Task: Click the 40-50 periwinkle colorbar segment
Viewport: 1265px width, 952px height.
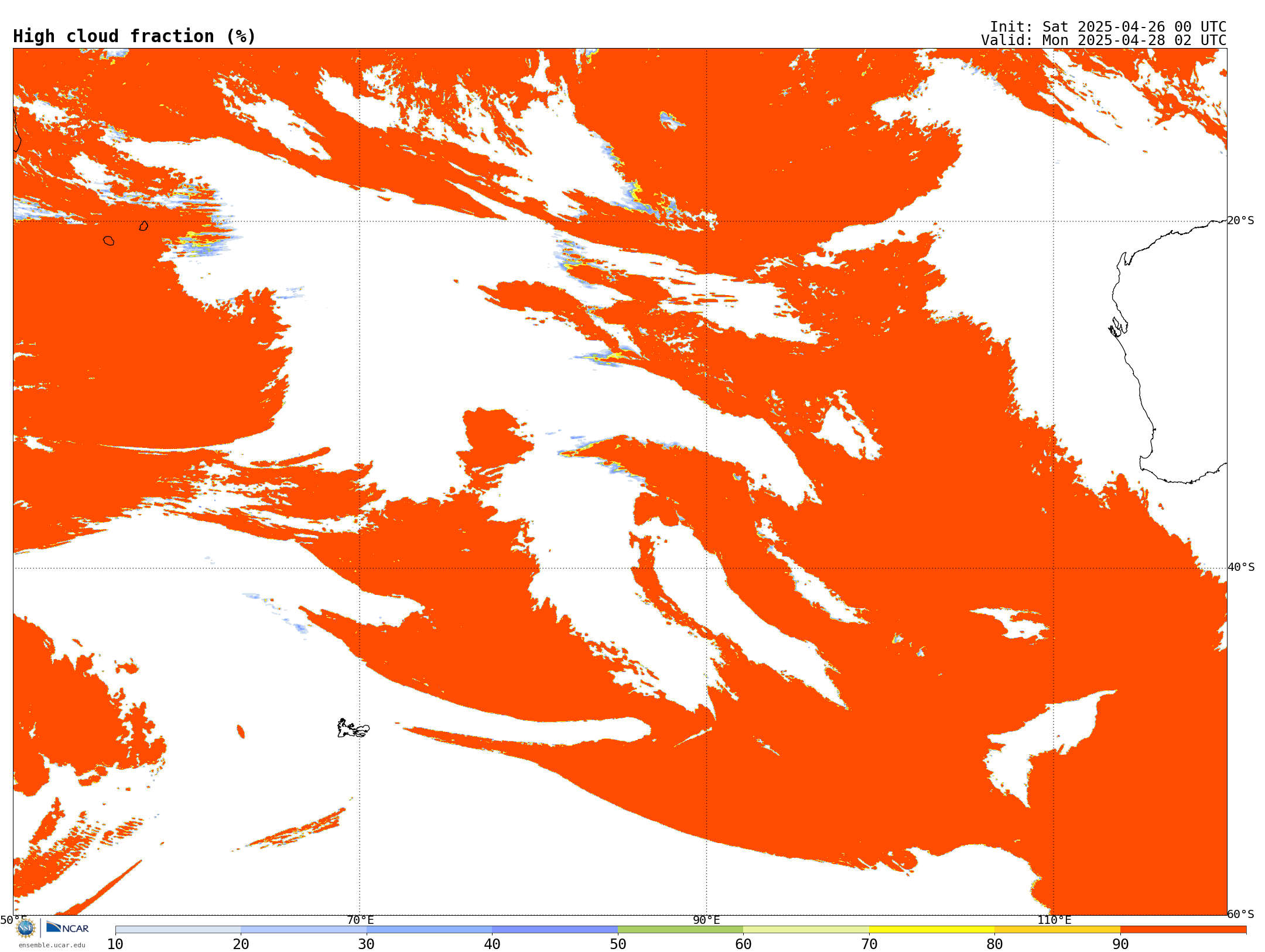Action: [x=555, y=930]
